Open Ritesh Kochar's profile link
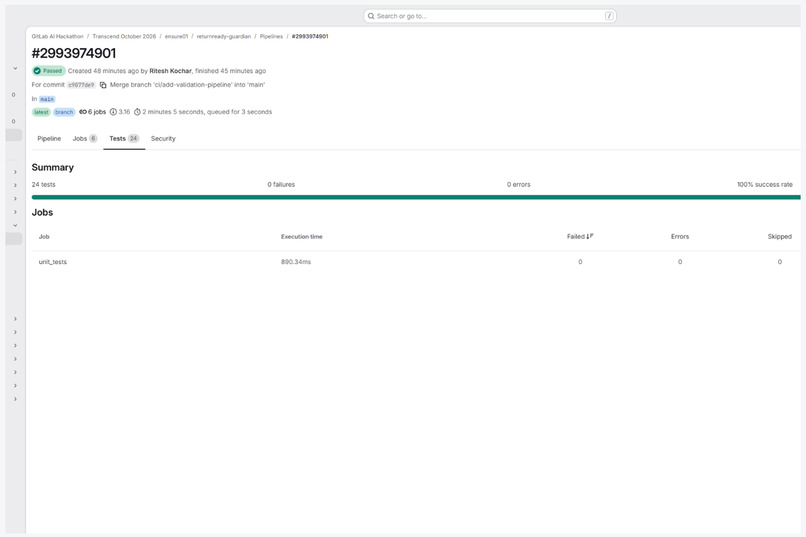The image size is (806, 537). (x=170, y=71)
